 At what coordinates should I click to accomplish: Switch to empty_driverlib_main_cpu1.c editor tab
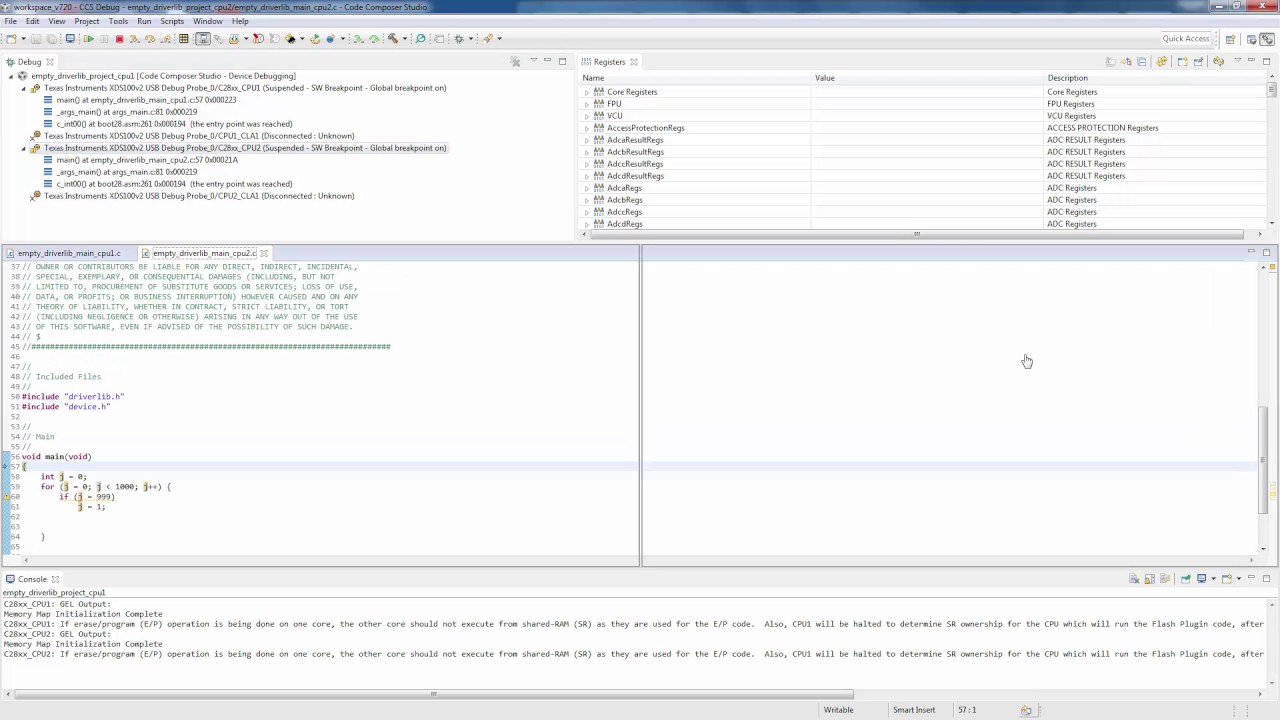pos(68,253)
